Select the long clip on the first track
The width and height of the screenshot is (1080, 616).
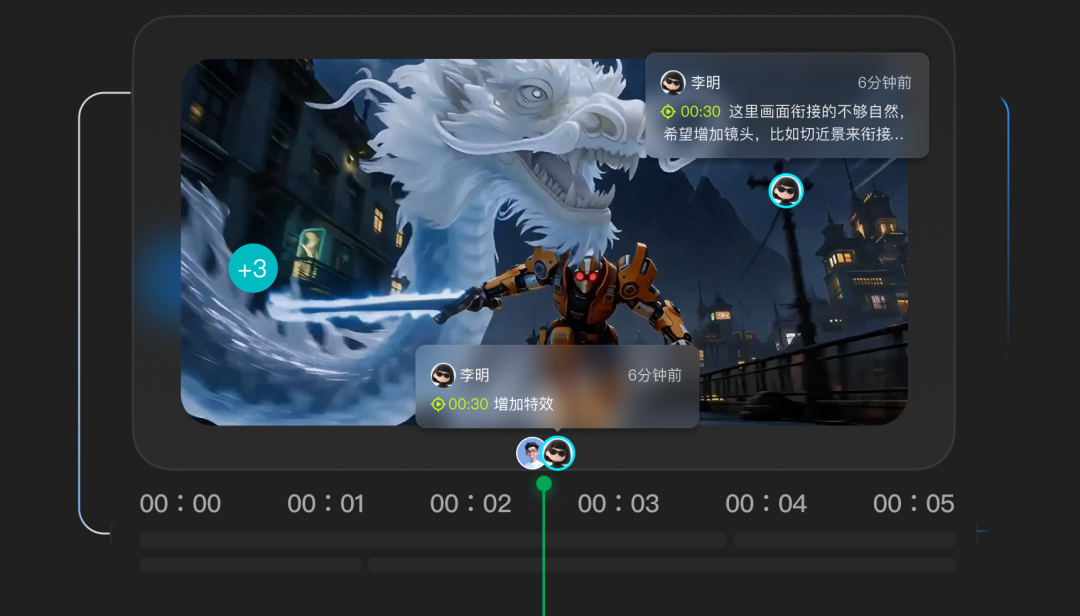(x=432, y=540)
